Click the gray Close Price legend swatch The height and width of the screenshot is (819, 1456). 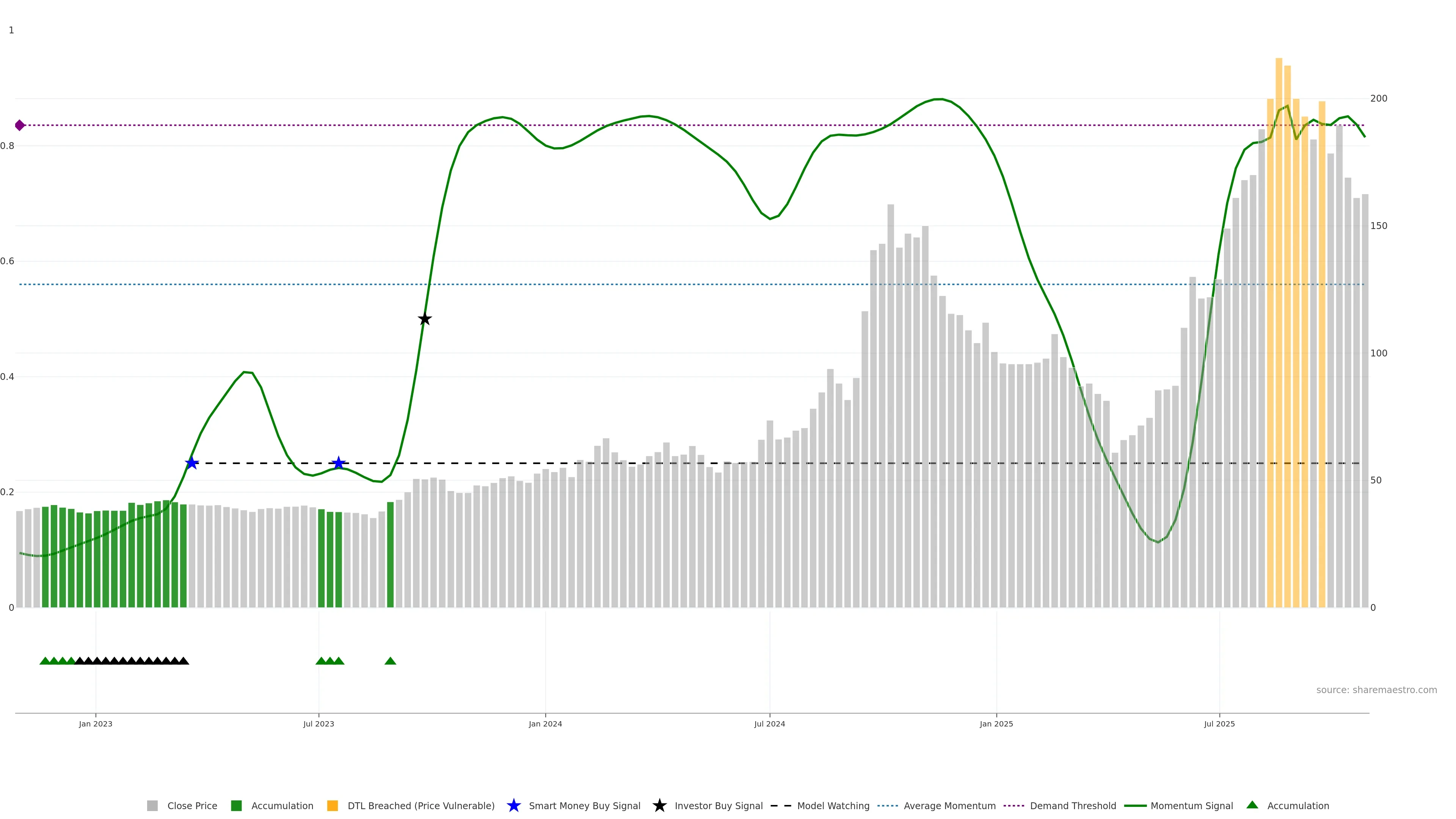pos(152,805)
